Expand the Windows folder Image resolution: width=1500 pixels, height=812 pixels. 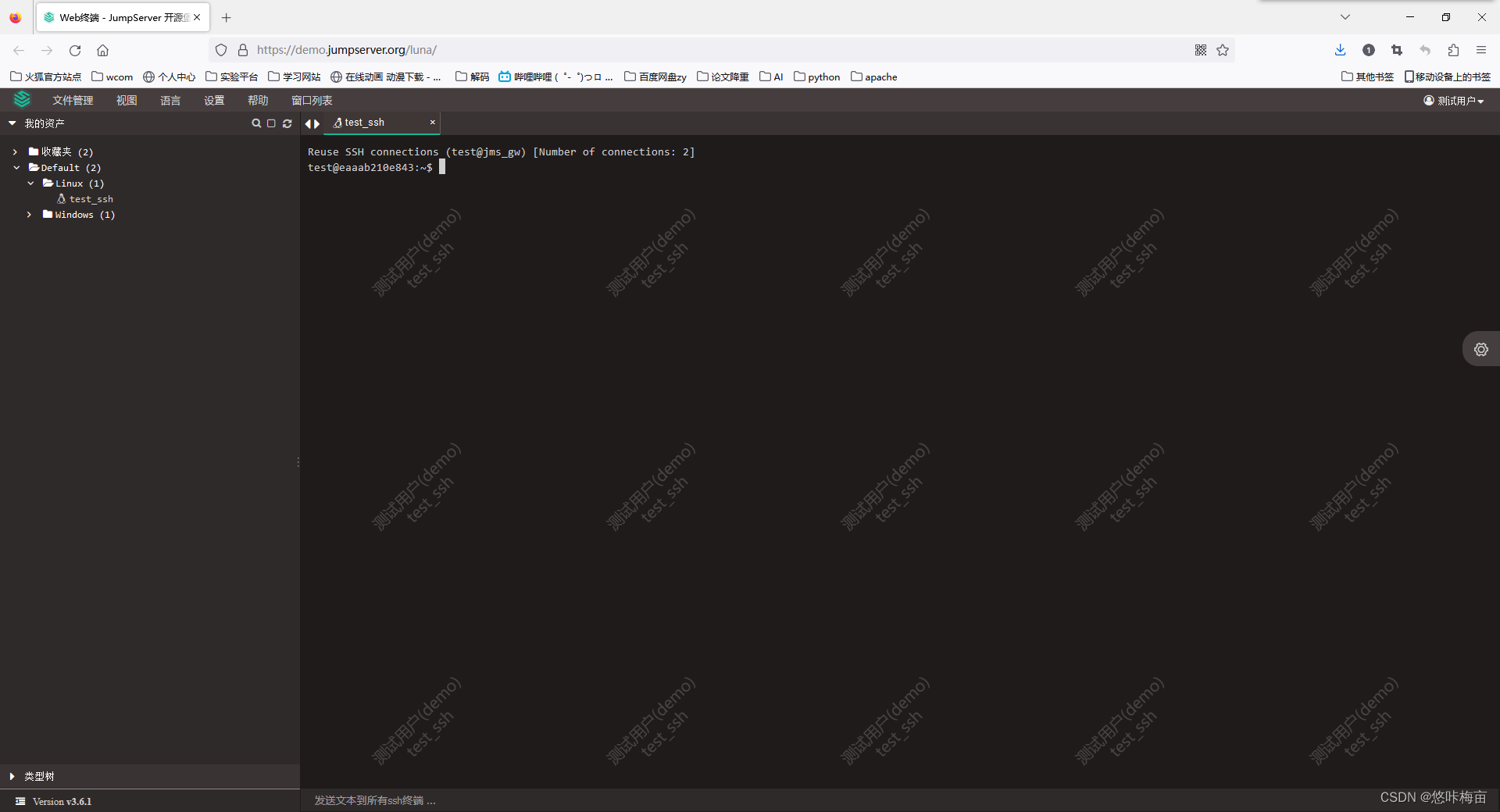(29, 214)
